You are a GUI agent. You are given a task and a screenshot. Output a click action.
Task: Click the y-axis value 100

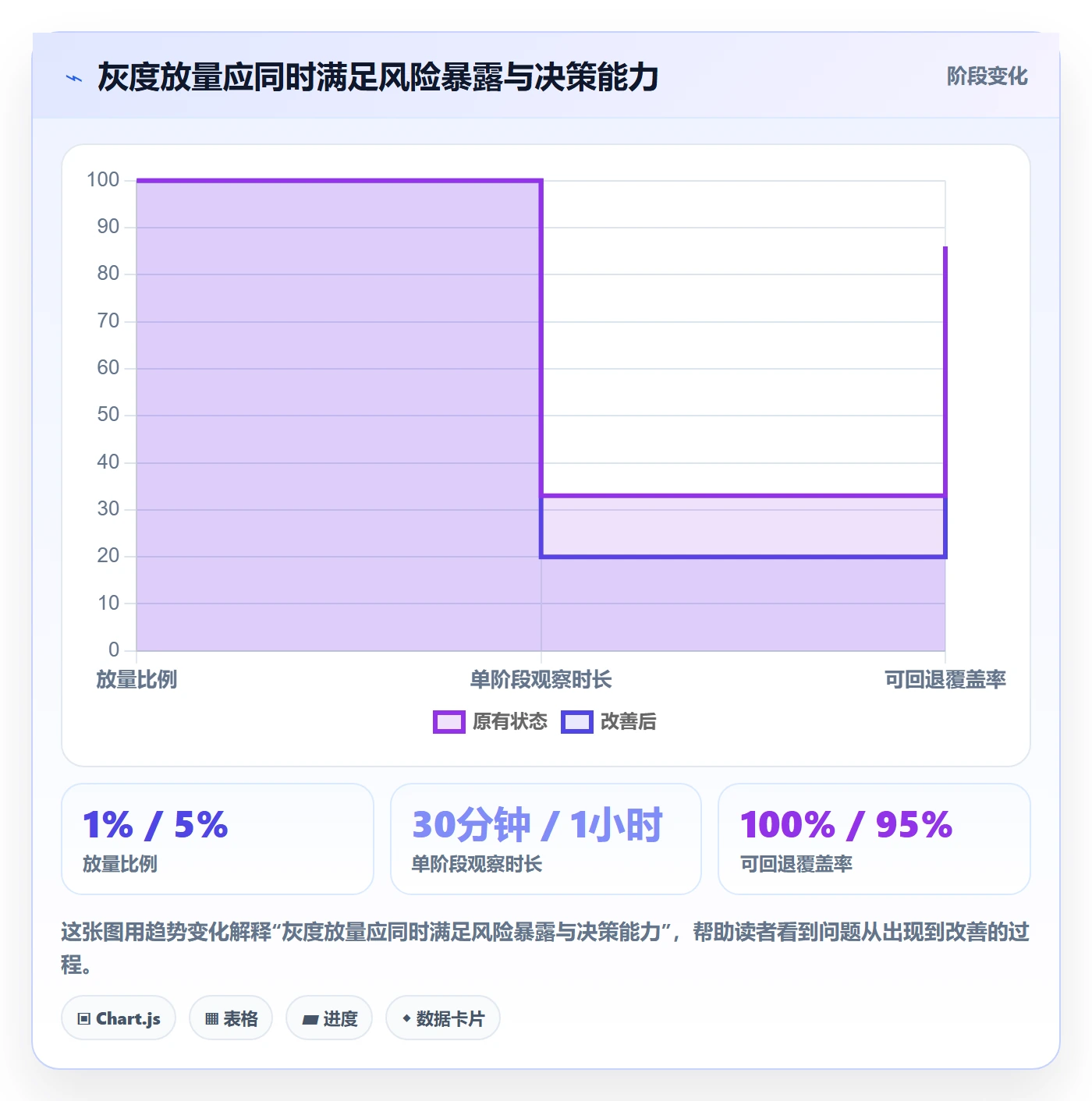pos(103,180)
